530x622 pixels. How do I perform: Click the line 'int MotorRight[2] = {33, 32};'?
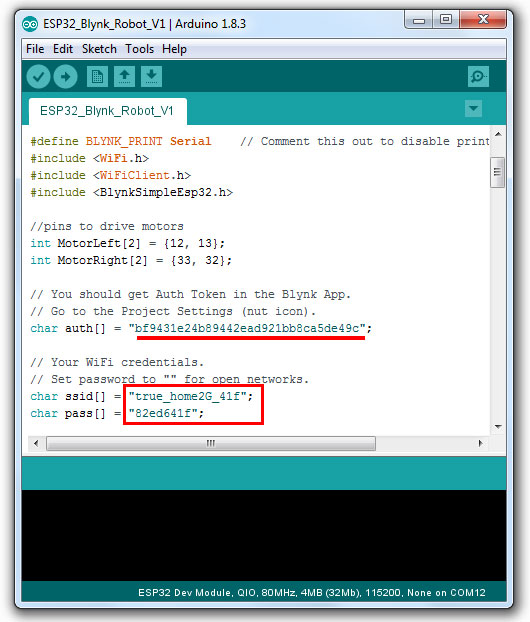131,261
